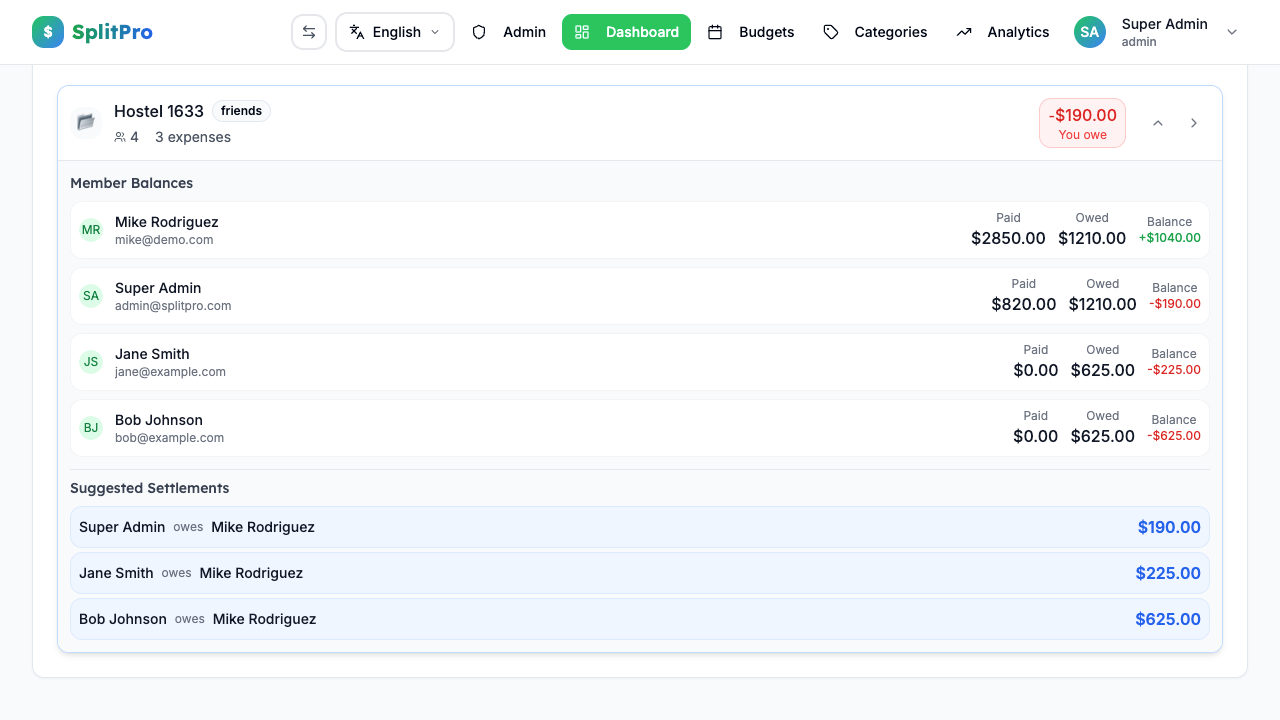Click the Categories tag icon
1280x720 pixels.
click(x=830, y=32)
